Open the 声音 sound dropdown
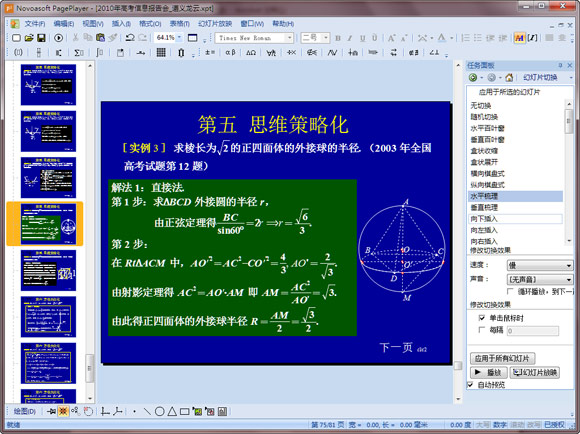 tap(568, 279)
